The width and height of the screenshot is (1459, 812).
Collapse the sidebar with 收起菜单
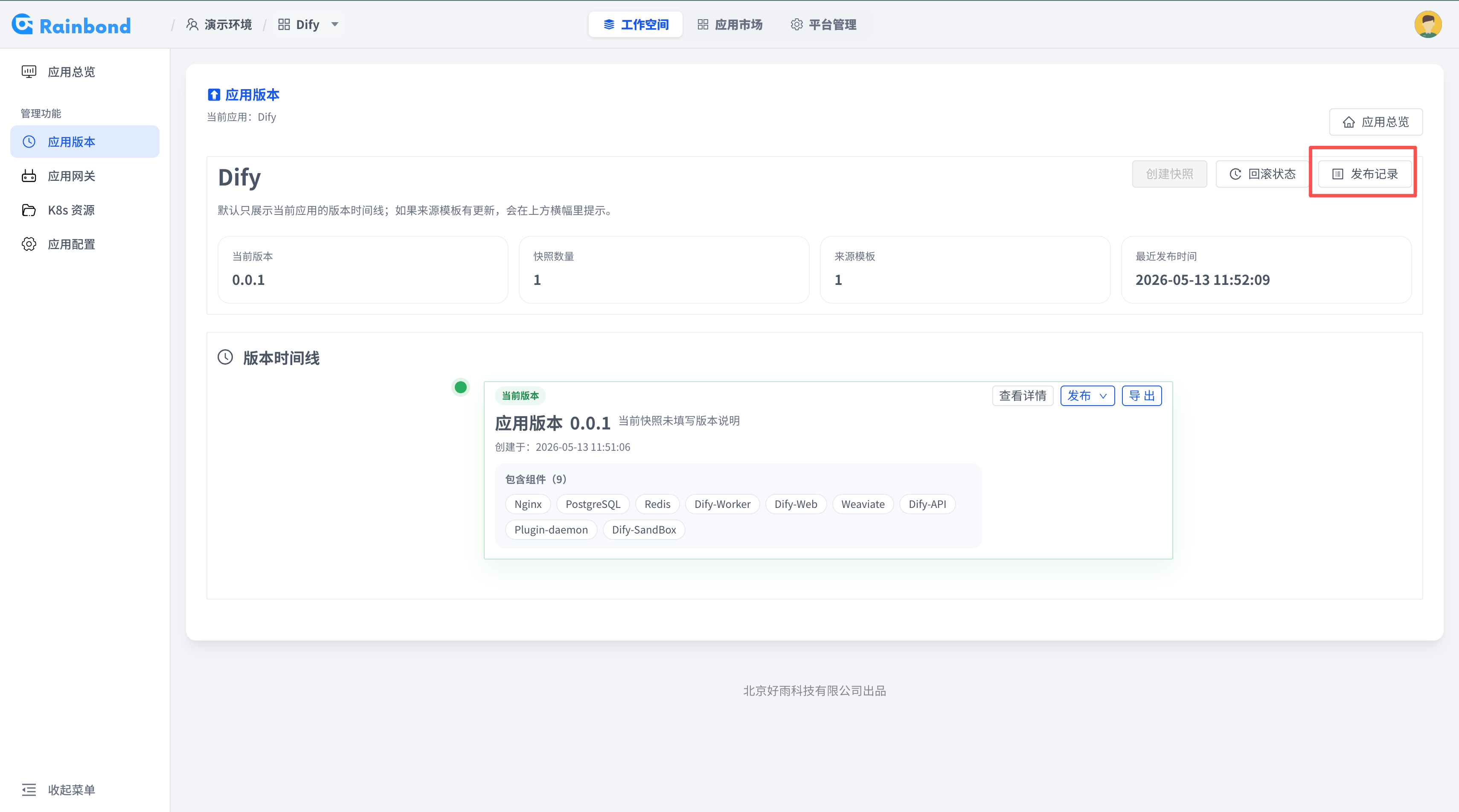click(58, 789)
